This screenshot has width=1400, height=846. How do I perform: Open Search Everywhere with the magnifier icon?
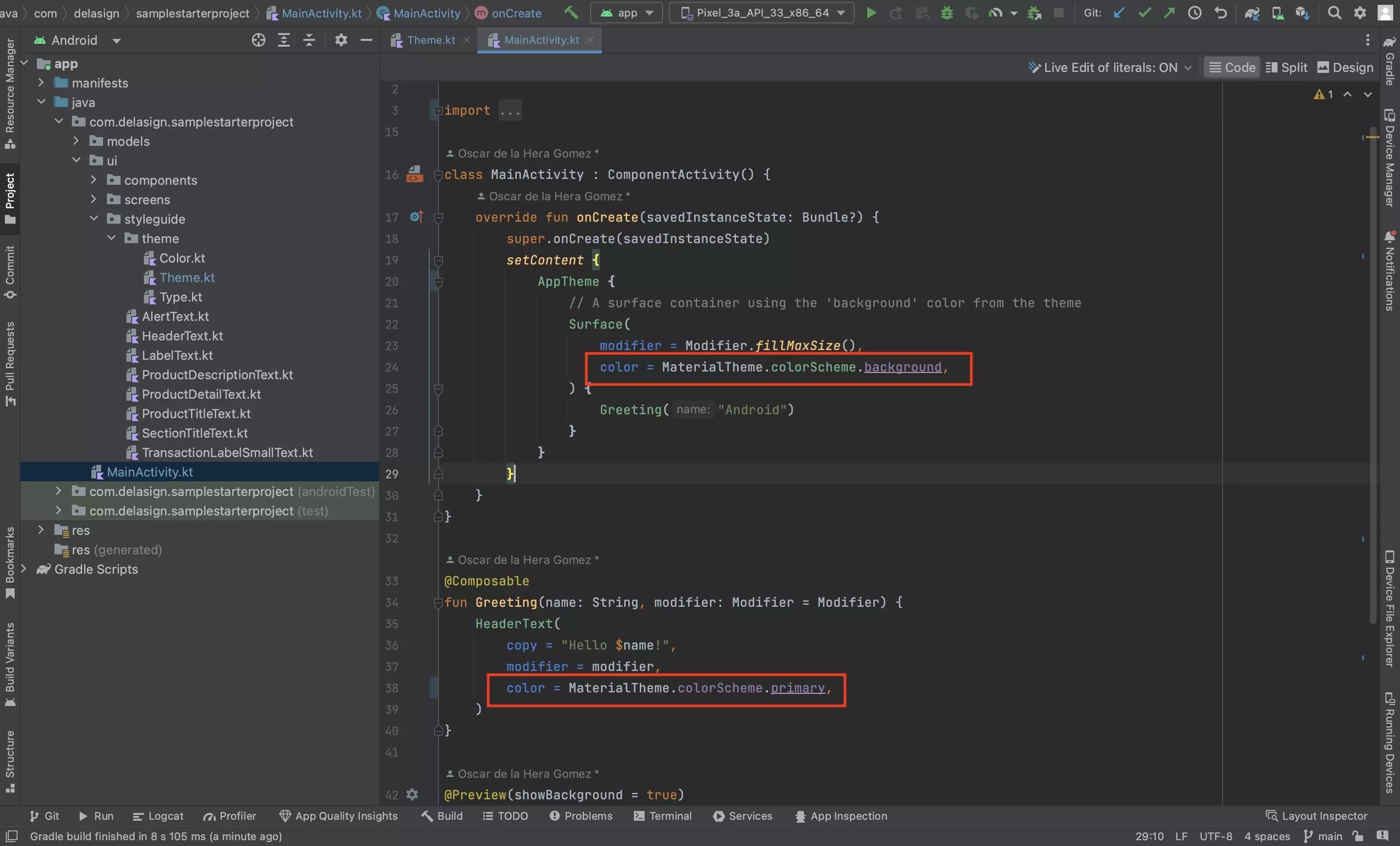(1334, 13)
